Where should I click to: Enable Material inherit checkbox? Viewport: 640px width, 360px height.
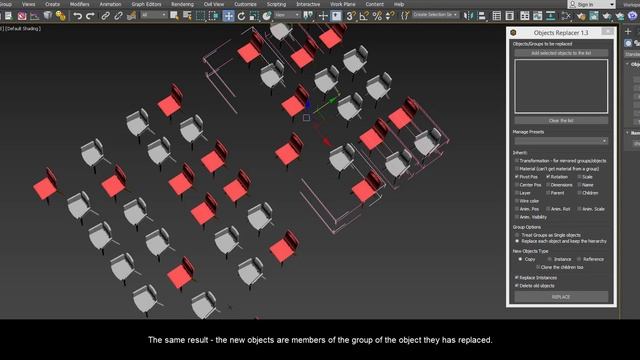click(517, 169)
